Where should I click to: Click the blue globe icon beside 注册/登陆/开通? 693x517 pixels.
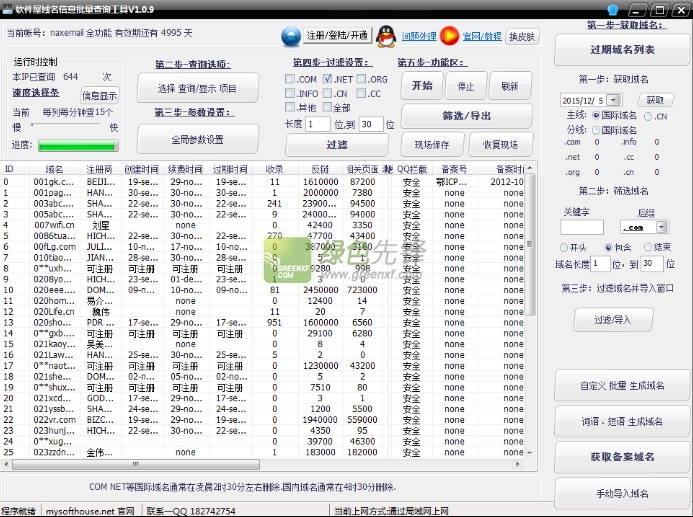pos(291,36)
